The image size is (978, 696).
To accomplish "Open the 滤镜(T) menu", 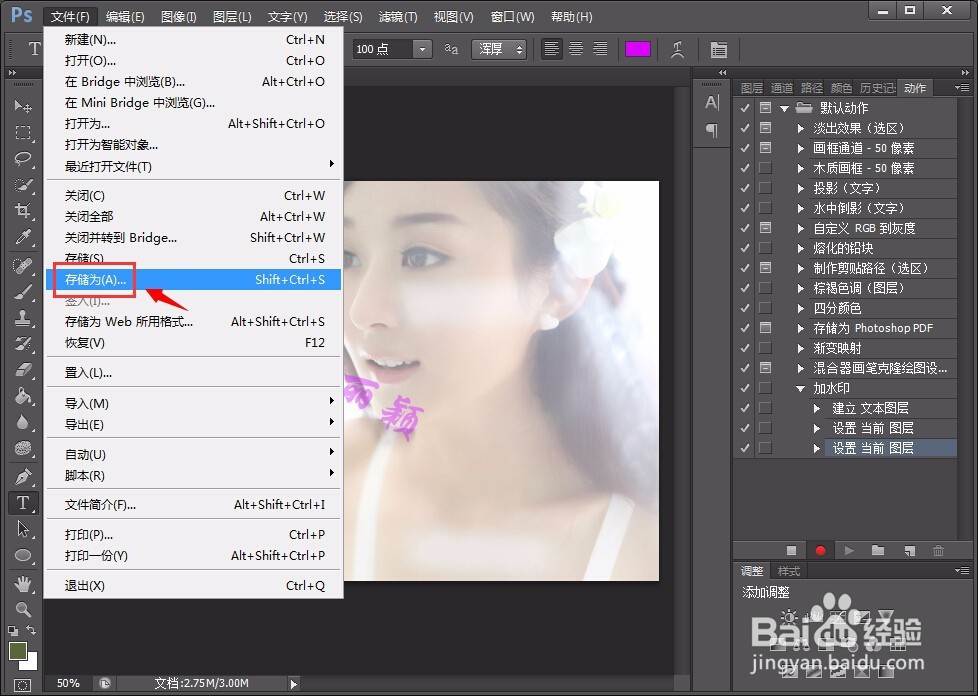I will tap(398, 17).
